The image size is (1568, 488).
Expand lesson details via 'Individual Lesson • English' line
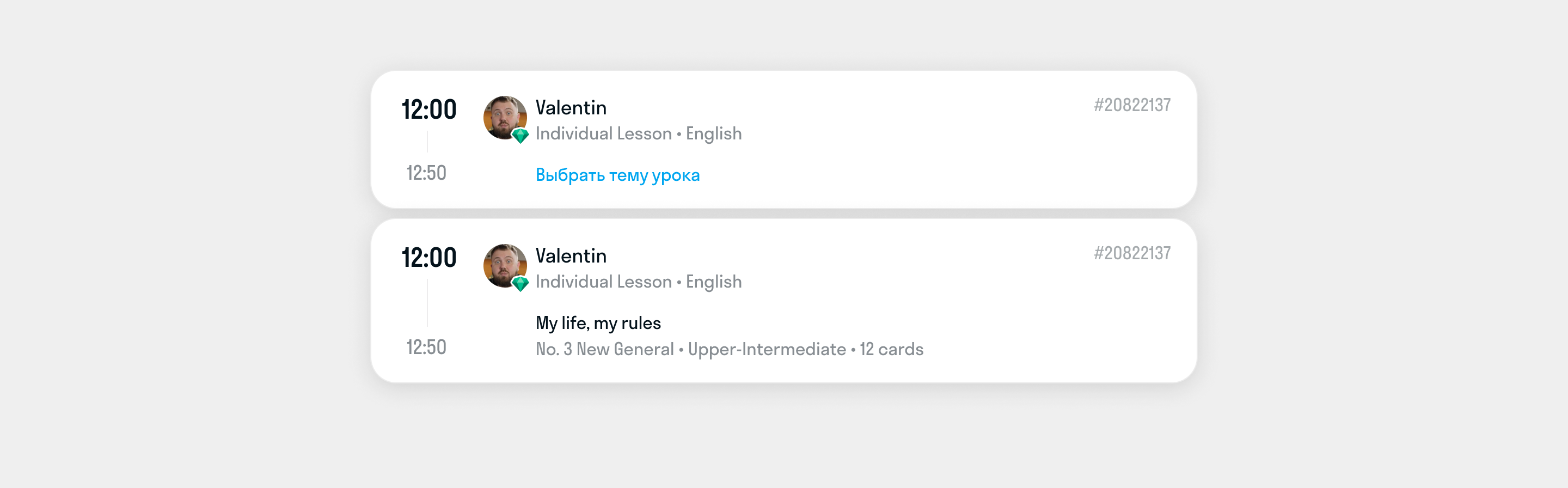tap(638, 133)
